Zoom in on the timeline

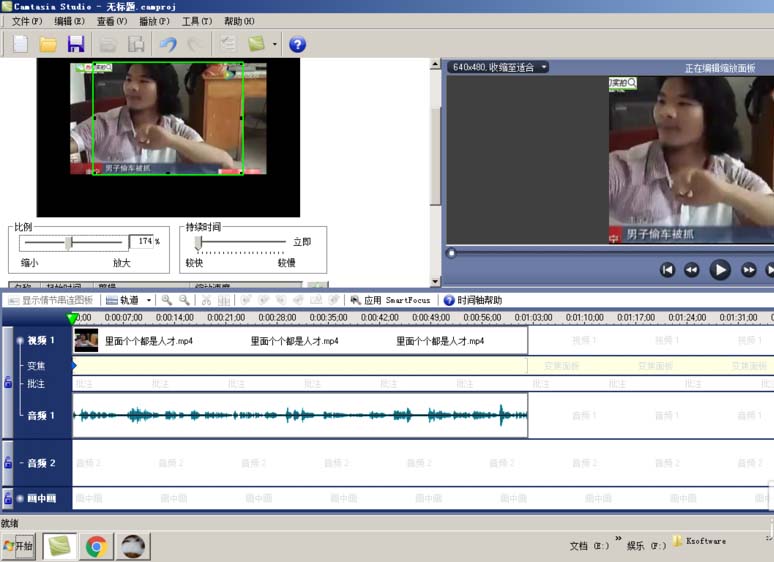(x=166, y=300)
